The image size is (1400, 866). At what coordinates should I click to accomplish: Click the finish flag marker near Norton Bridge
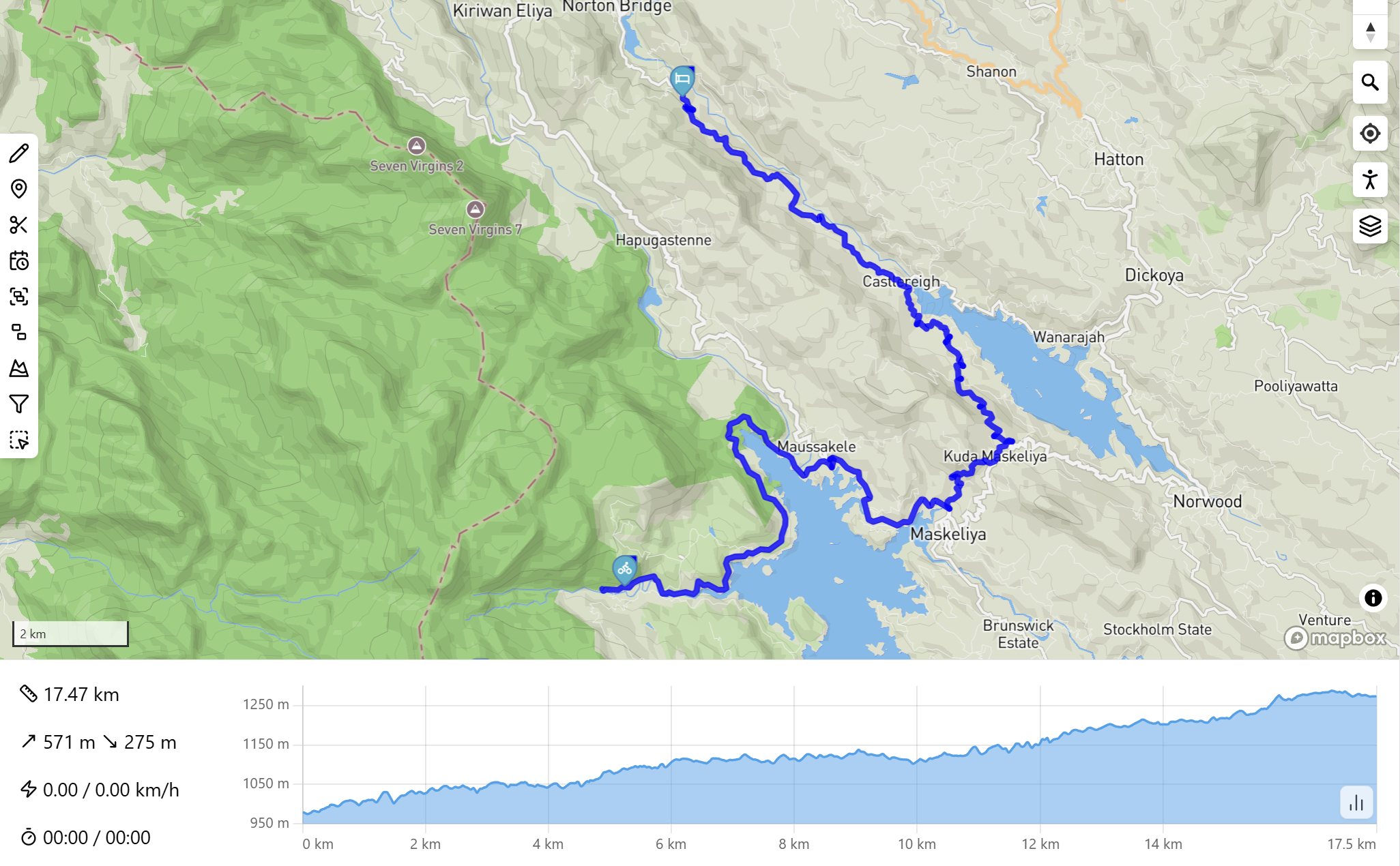[x=682, y=80]
